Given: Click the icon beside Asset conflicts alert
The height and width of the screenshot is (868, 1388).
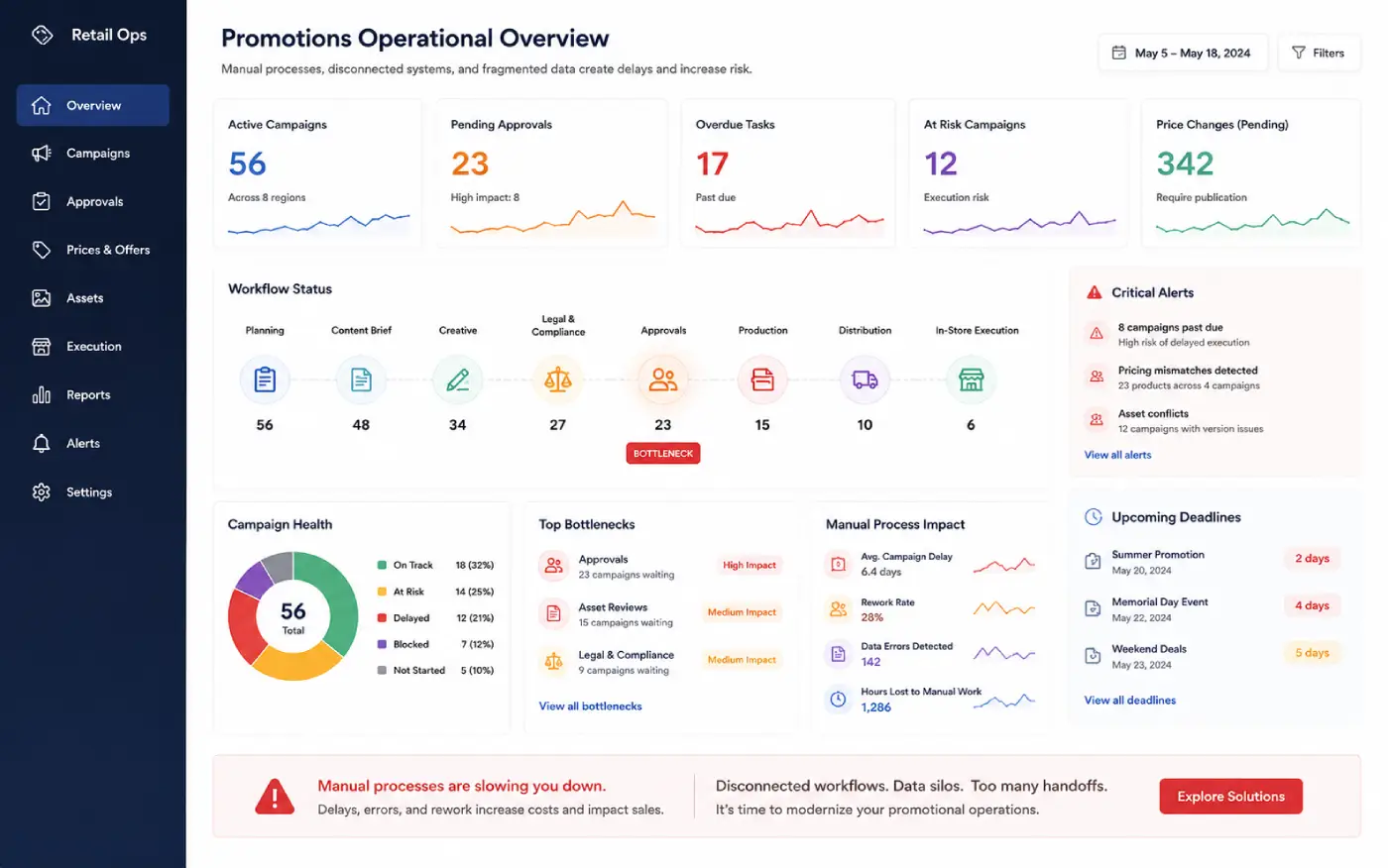Looking at the screenshot, I should (1097, 420).
